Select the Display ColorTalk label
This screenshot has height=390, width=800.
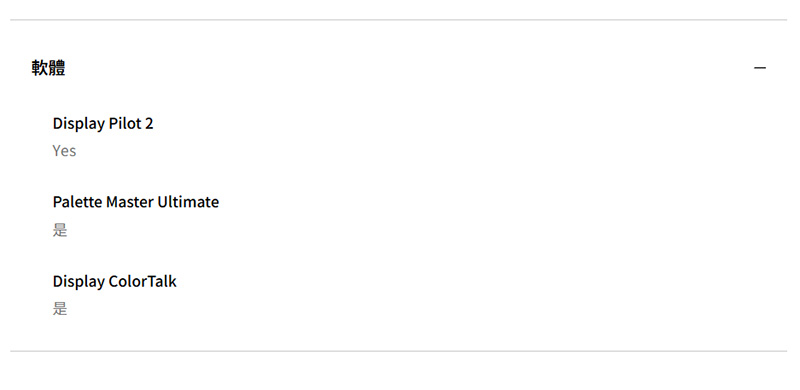pyautogui.click(x=115, y=282)
